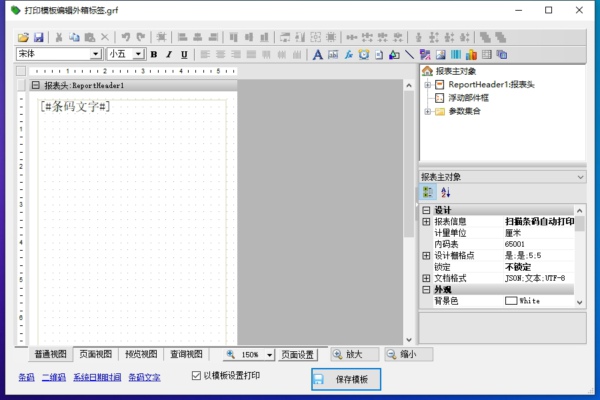The height and width of the screenshot is (400, 600).
Task: Select the 计量单位 property value 厘米
Action: point(539,233)
